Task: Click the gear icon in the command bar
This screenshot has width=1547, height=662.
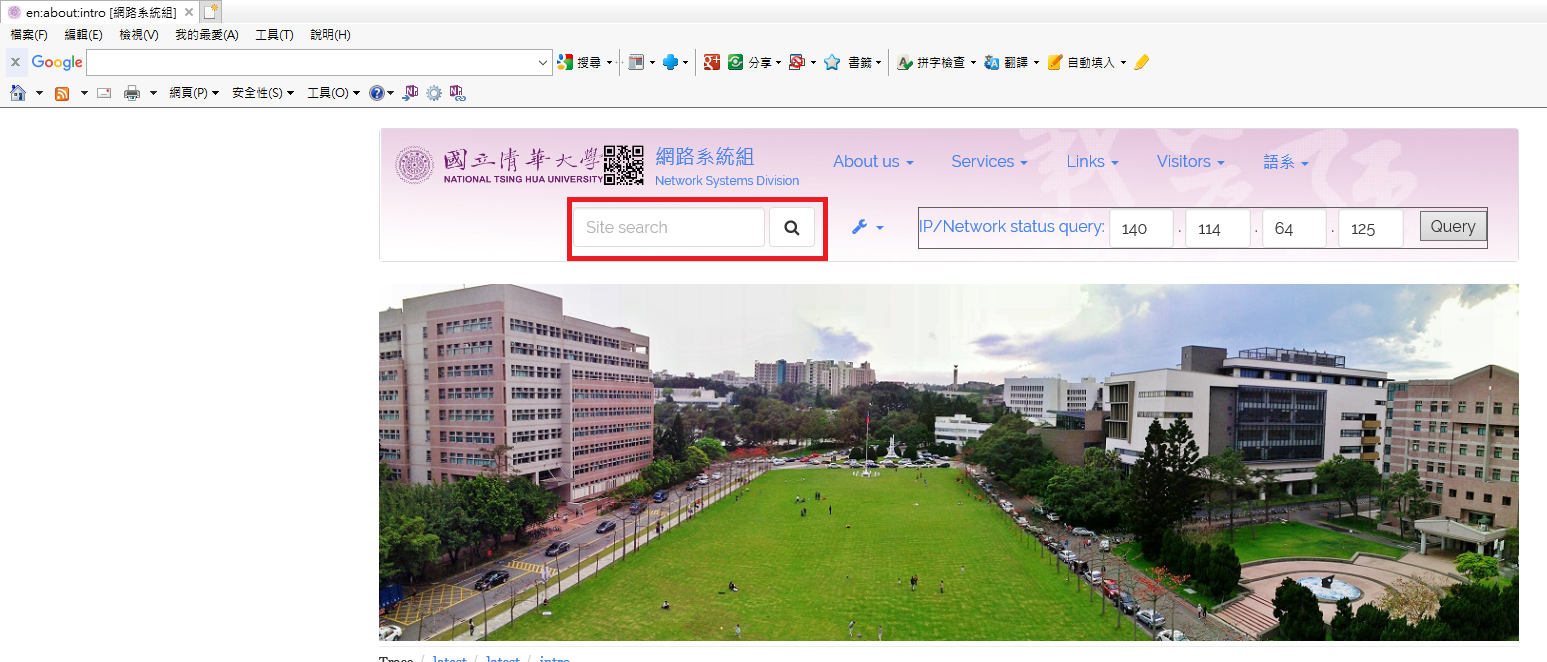Action: pos(434,93)
